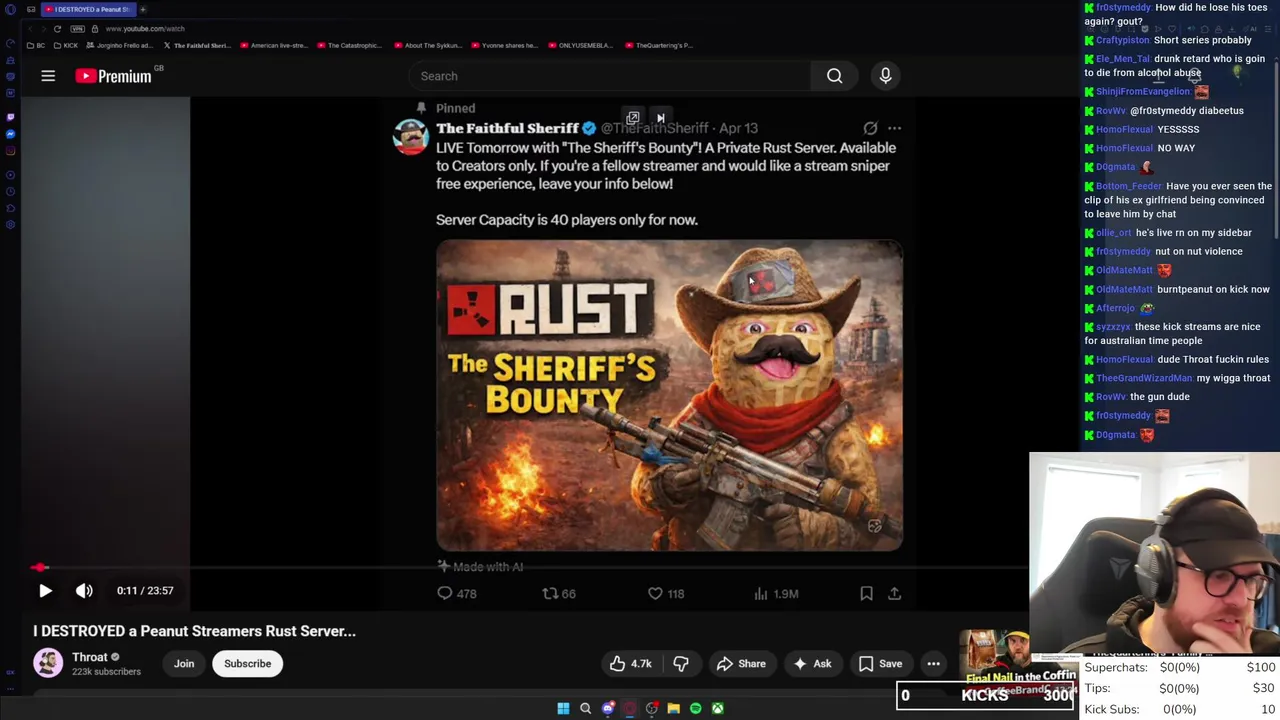Open more actions ellipsis below video

pyautogui.click(x=933, y=664)
